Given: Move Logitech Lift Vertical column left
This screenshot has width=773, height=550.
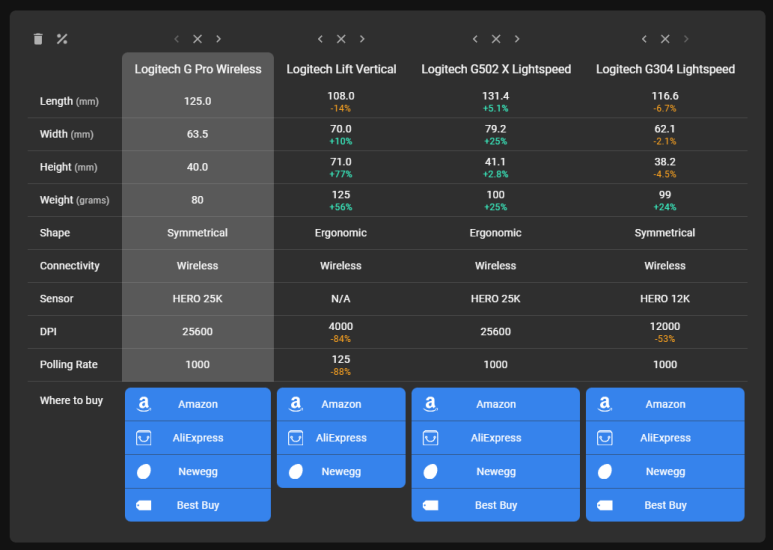Looking at the screenshot, I should tap(320, 39).
